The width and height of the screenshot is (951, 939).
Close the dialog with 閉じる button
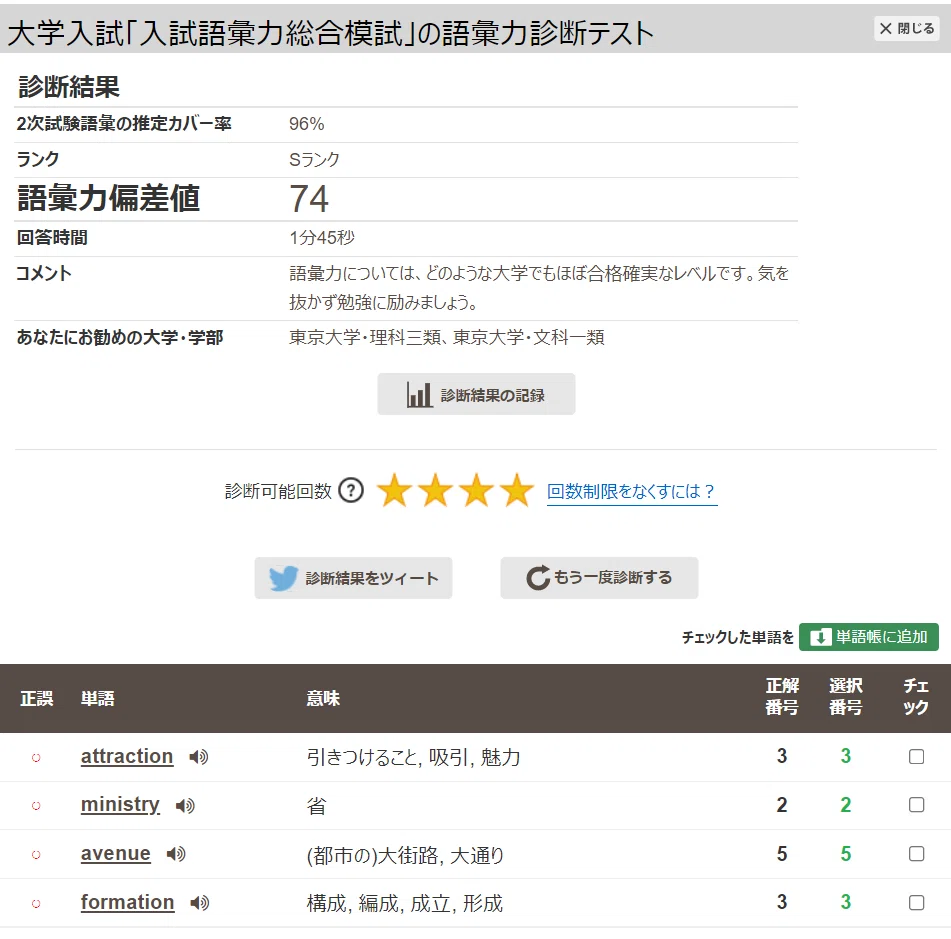907,29
